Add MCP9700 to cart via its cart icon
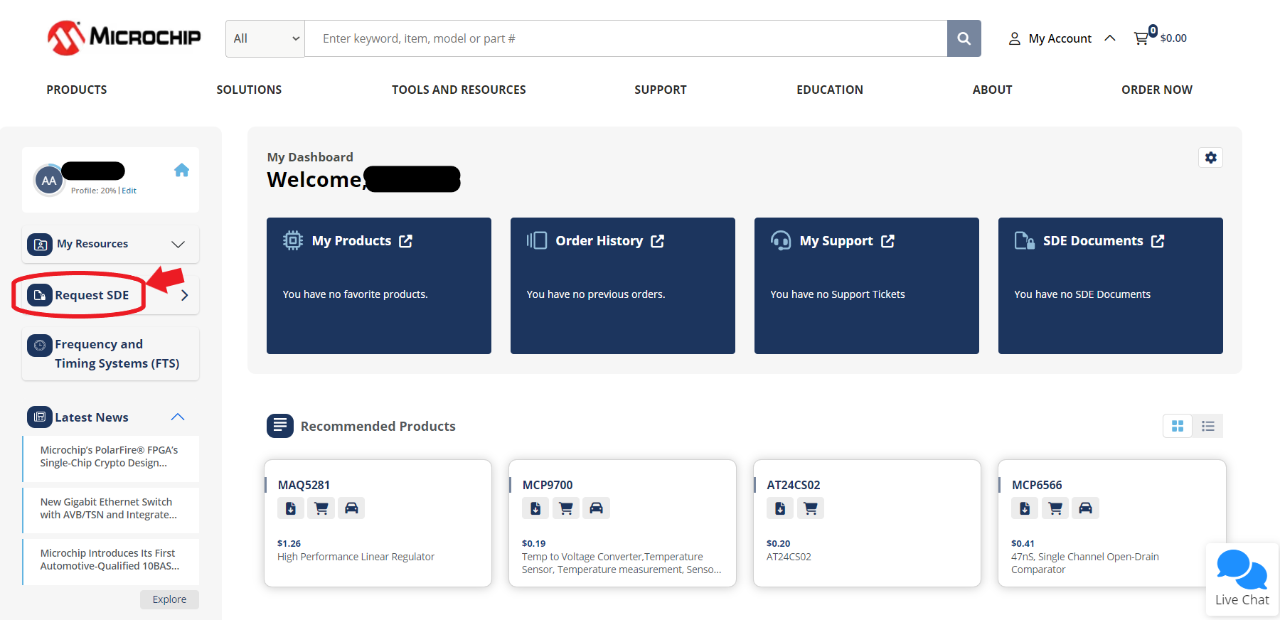Viewport: 1280px width, 620px height. (x=565, y=508)
